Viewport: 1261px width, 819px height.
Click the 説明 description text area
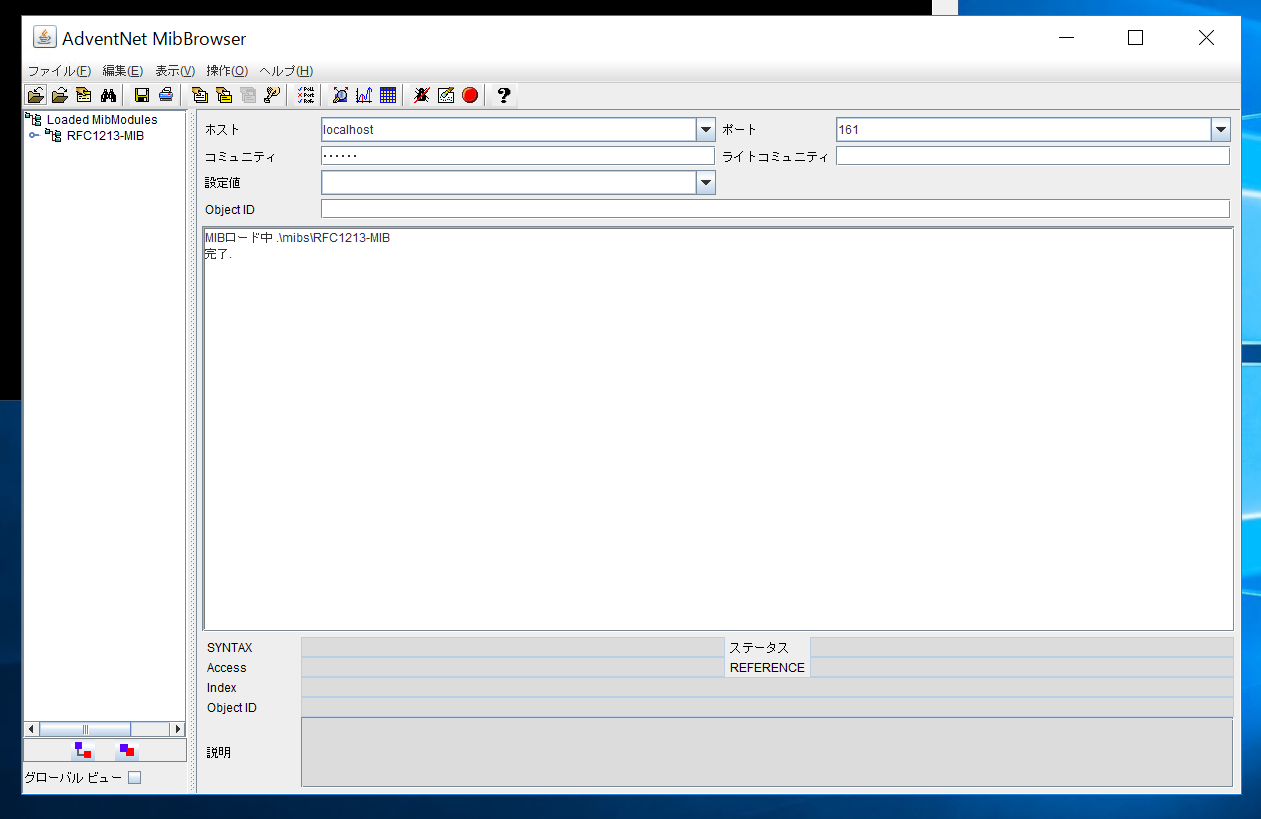click(767, 752)
